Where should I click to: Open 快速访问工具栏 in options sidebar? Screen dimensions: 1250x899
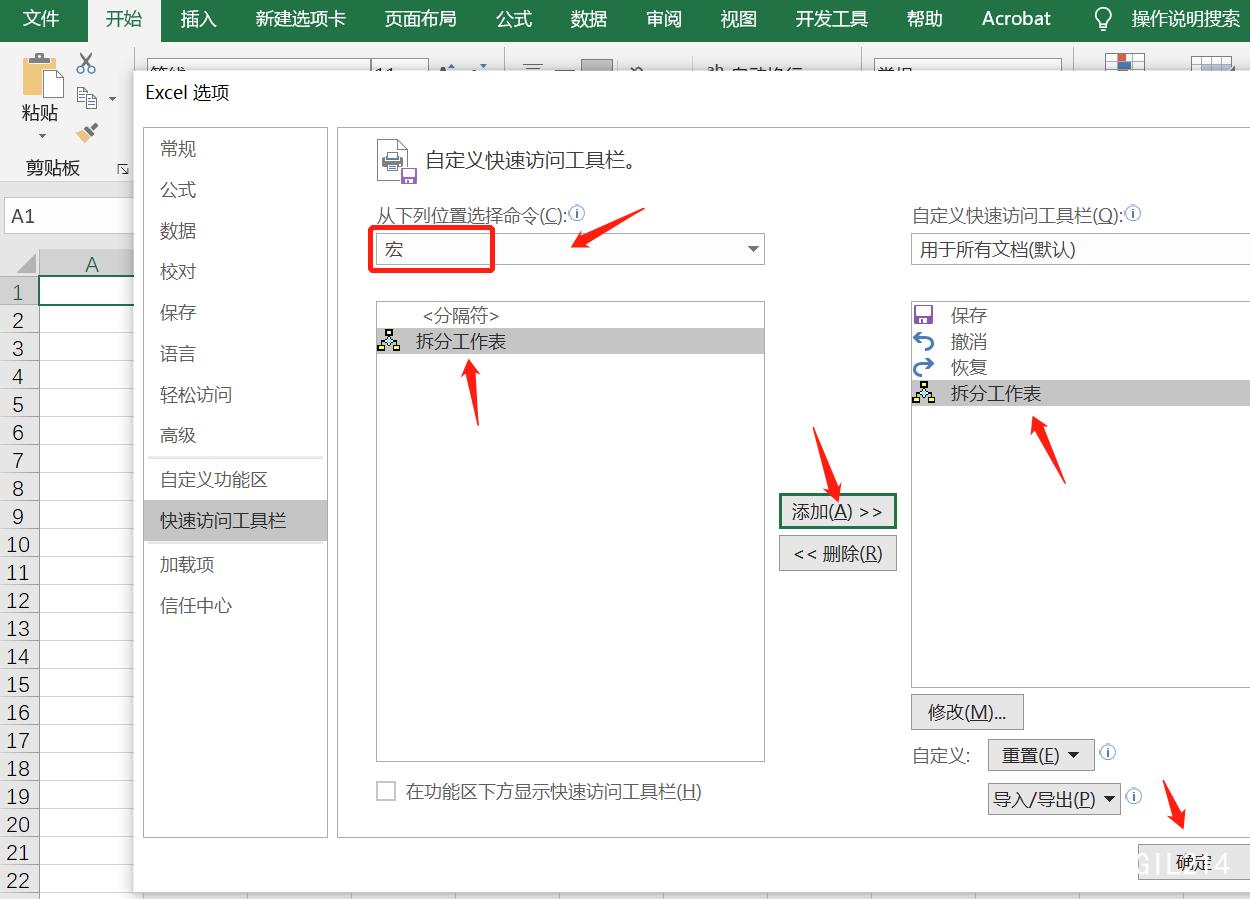click(235, 521)
